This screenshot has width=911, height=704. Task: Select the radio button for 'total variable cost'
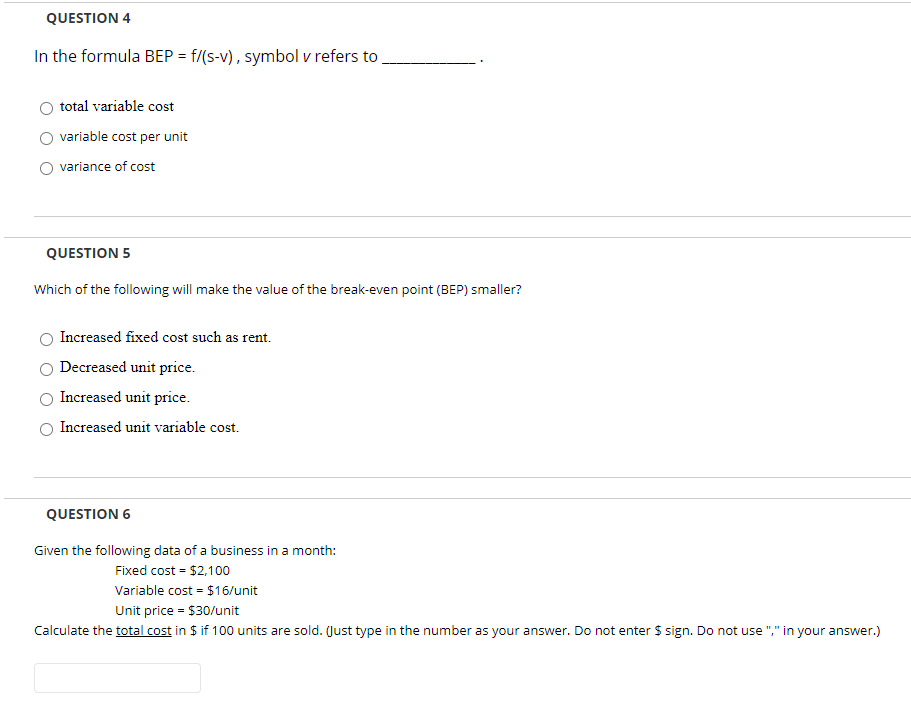(46, 107)
